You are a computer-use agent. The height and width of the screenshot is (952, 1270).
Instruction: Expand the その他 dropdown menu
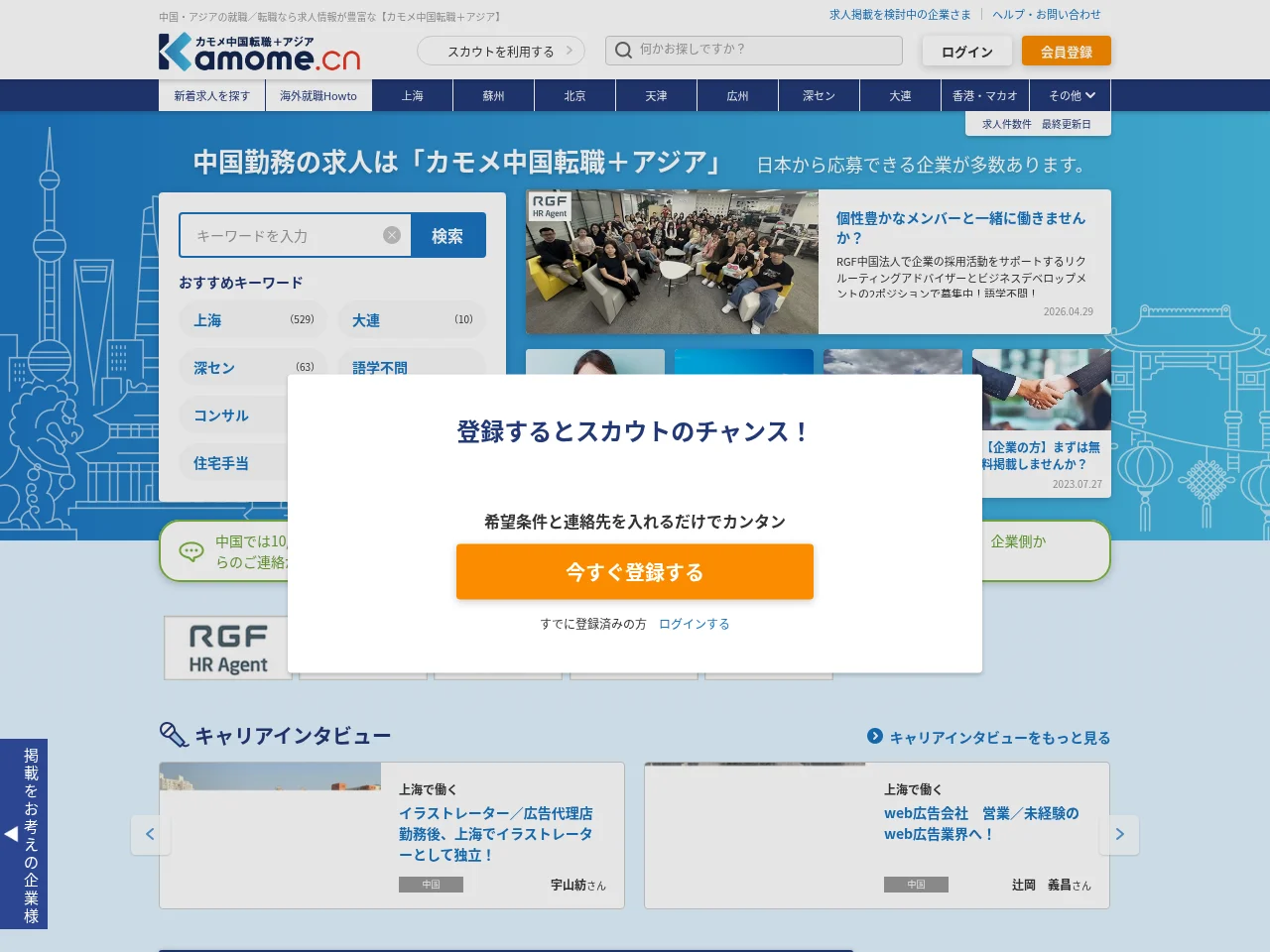click(x=1072, y=95)
